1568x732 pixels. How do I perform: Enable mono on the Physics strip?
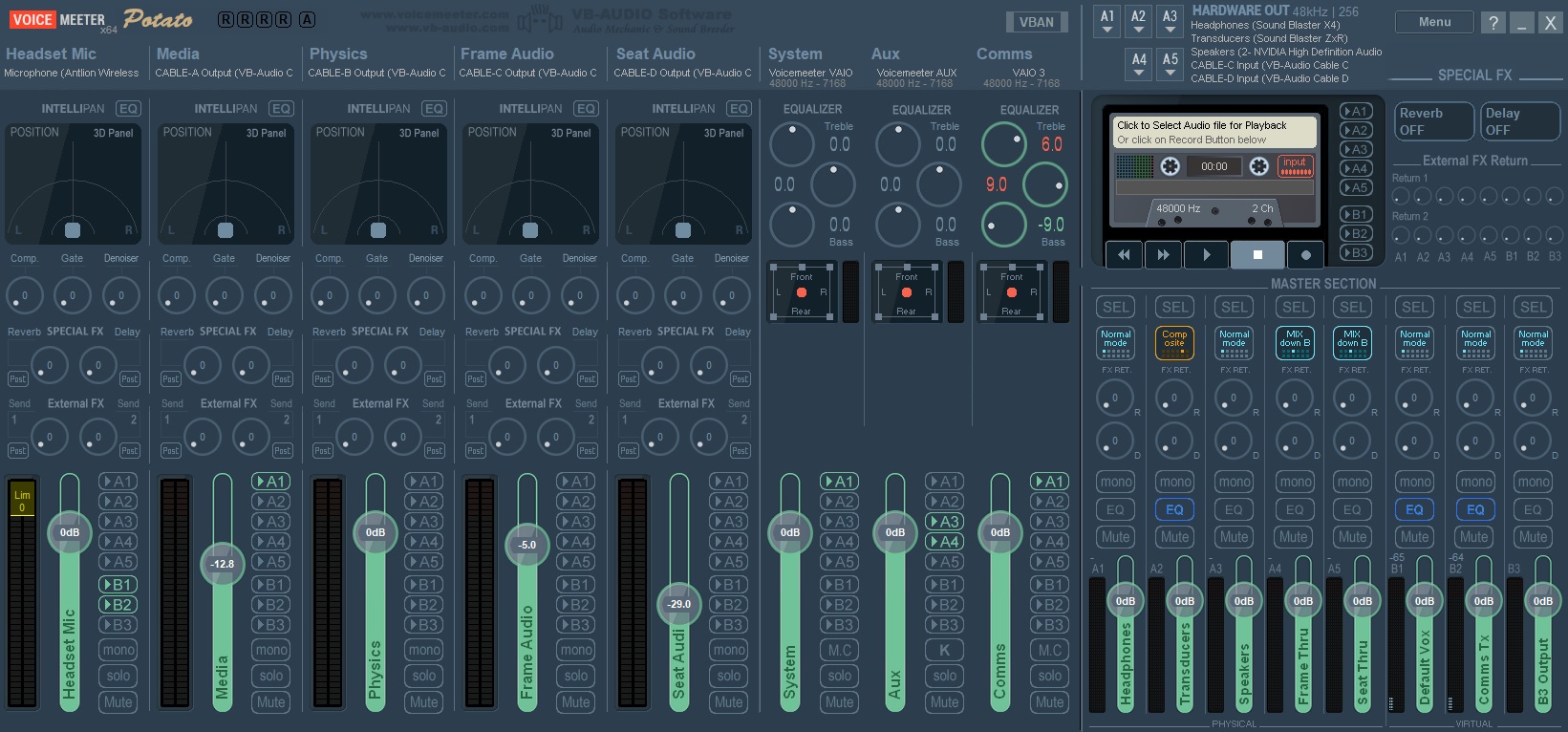tap(424, 650)
